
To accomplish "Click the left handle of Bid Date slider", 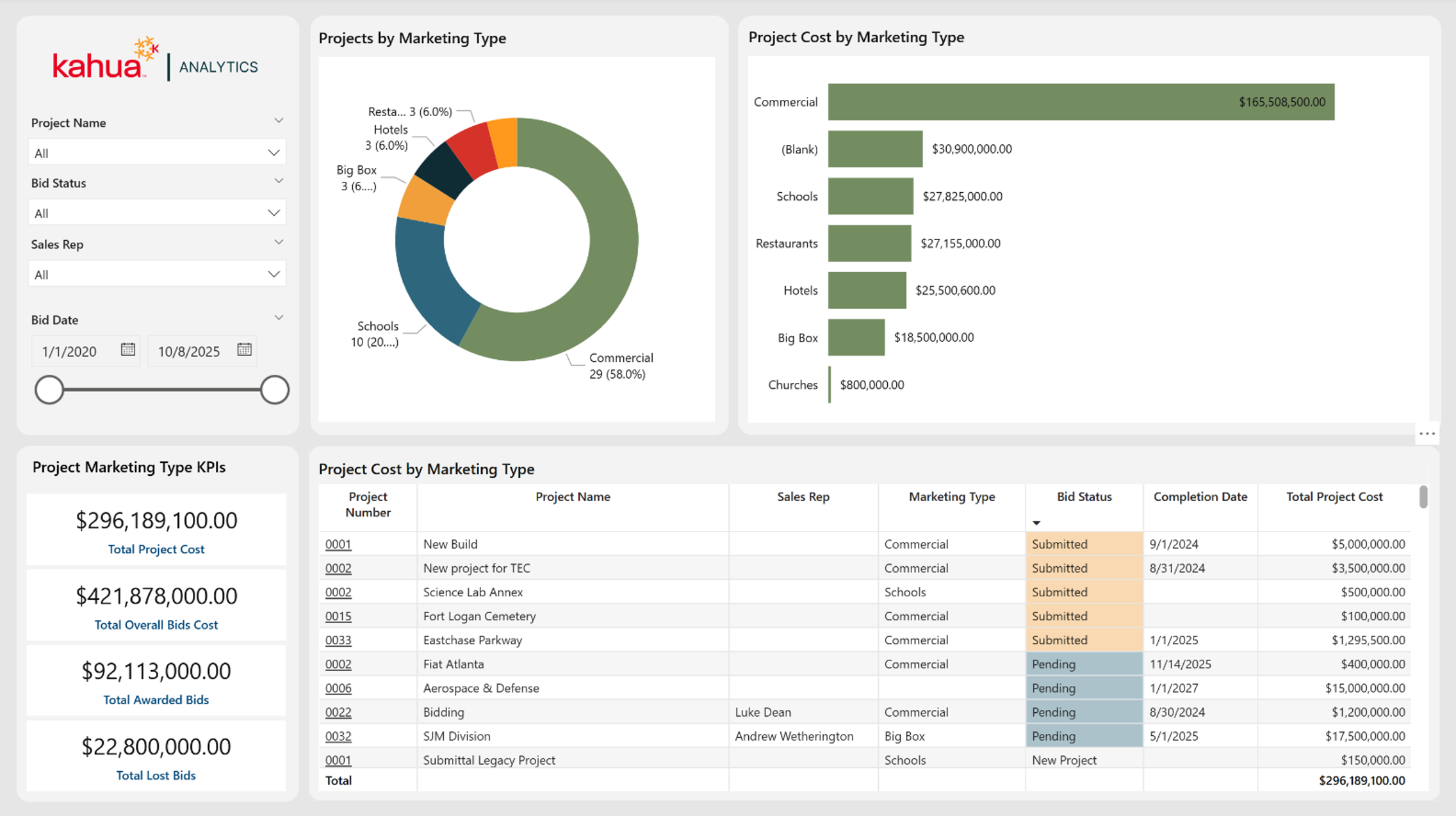I will [x=49, y=389].
